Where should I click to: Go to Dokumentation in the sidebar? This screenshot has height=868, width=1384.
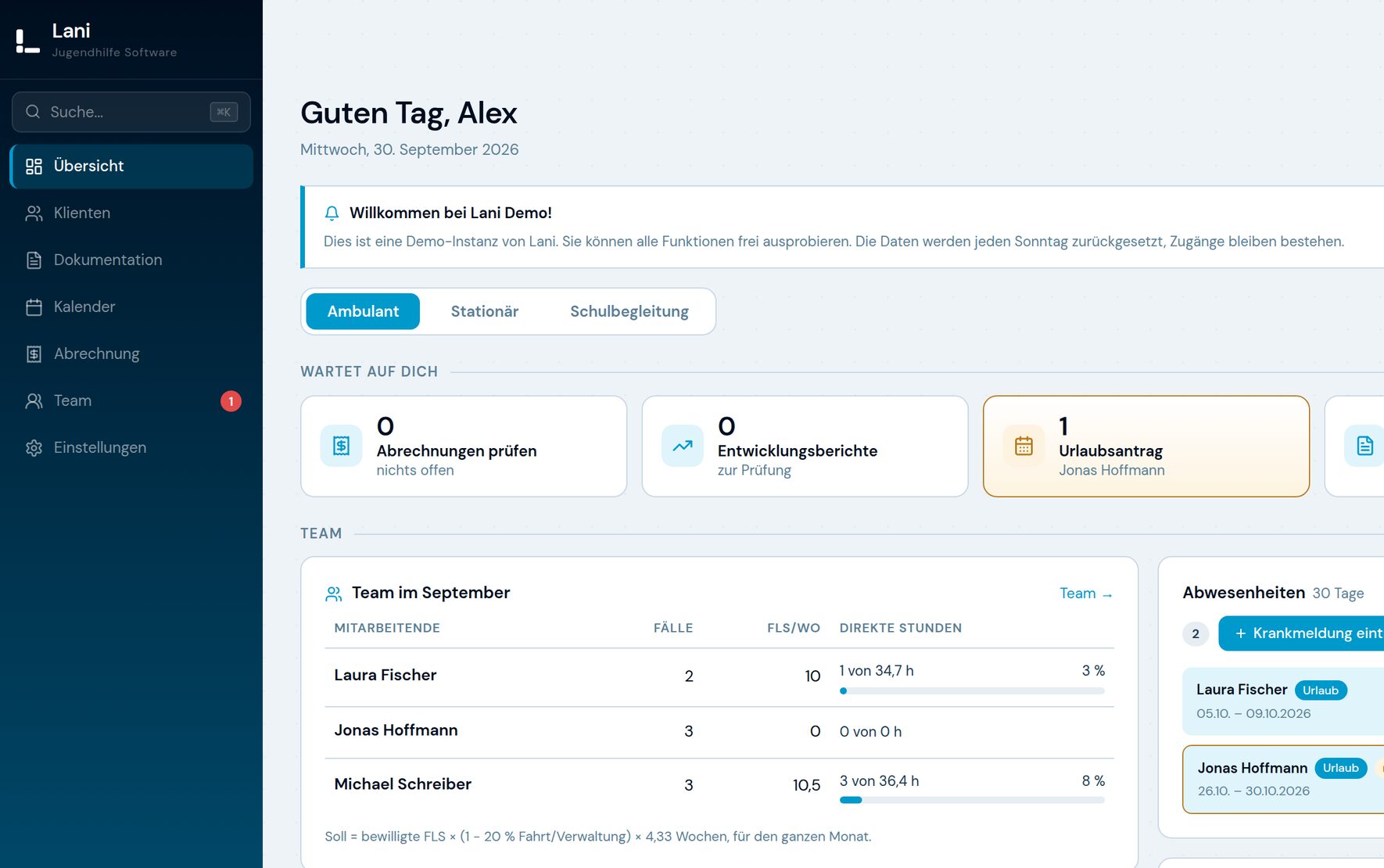pos(131,260)
